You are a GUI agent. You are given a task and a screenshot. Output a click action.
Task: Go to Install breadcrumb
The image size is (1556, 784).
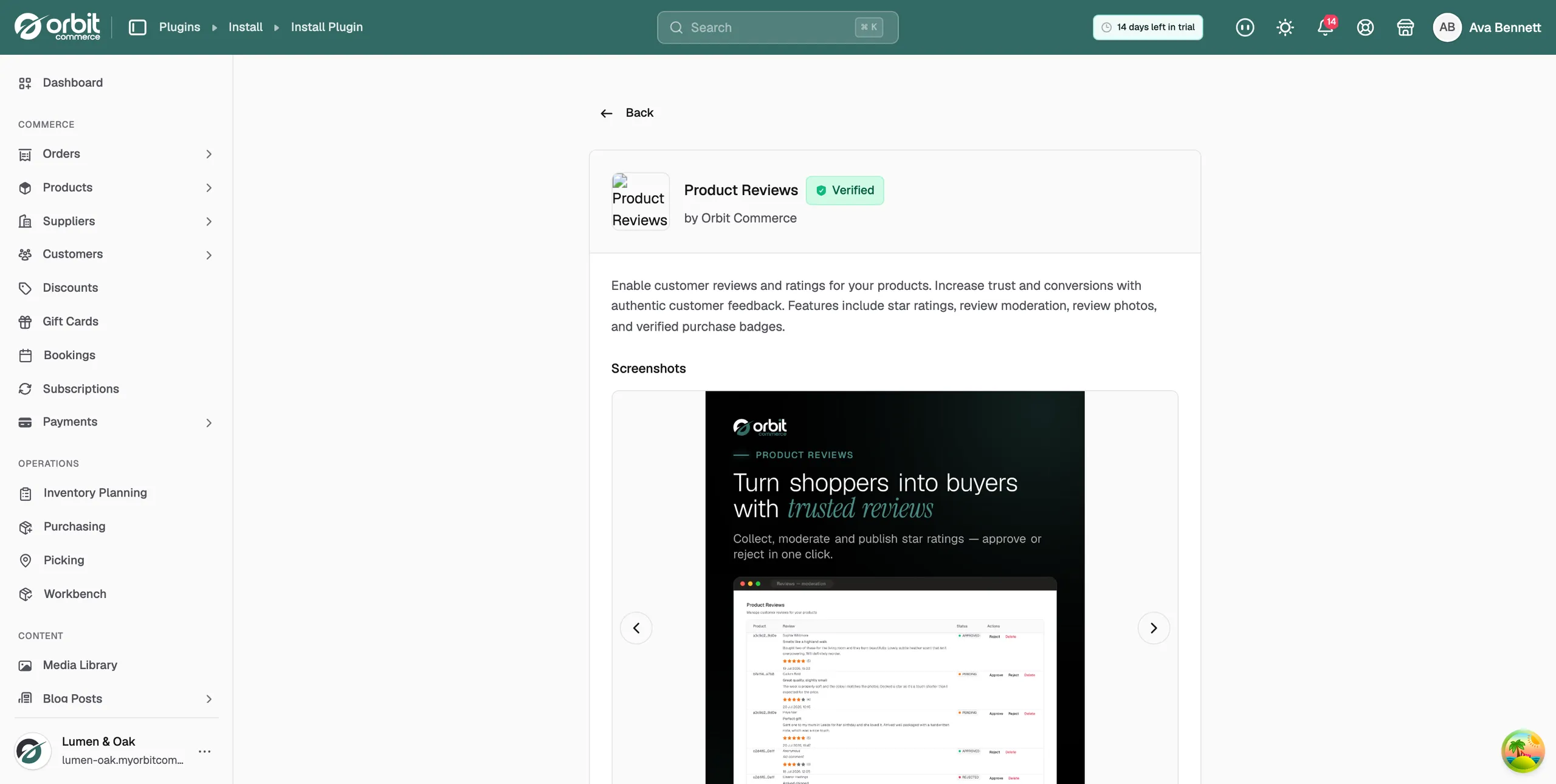(x=246, y=27)
